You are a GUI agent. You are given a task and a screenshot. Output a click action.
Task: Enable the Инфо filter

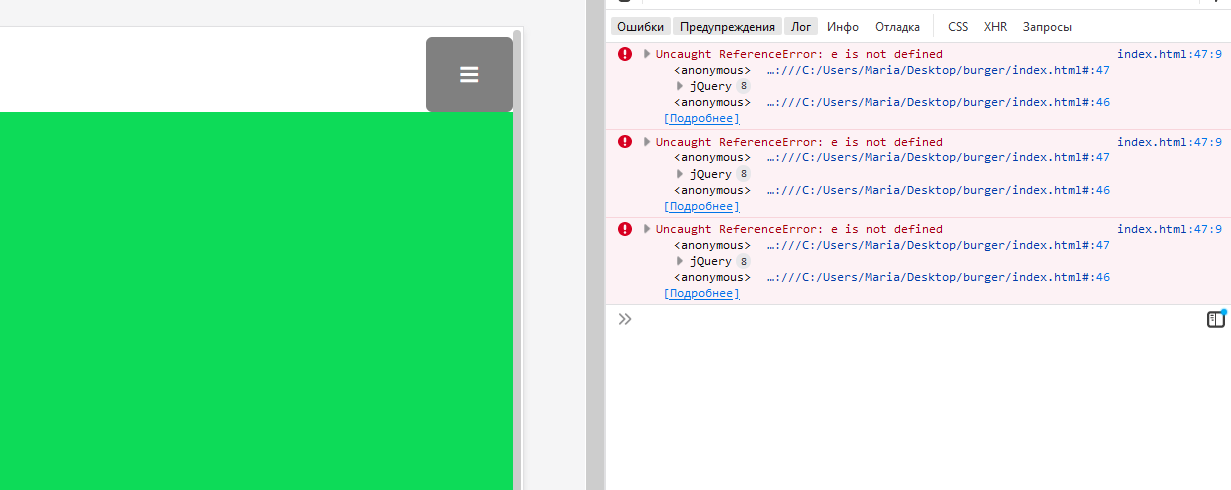[x=843, y=27]
